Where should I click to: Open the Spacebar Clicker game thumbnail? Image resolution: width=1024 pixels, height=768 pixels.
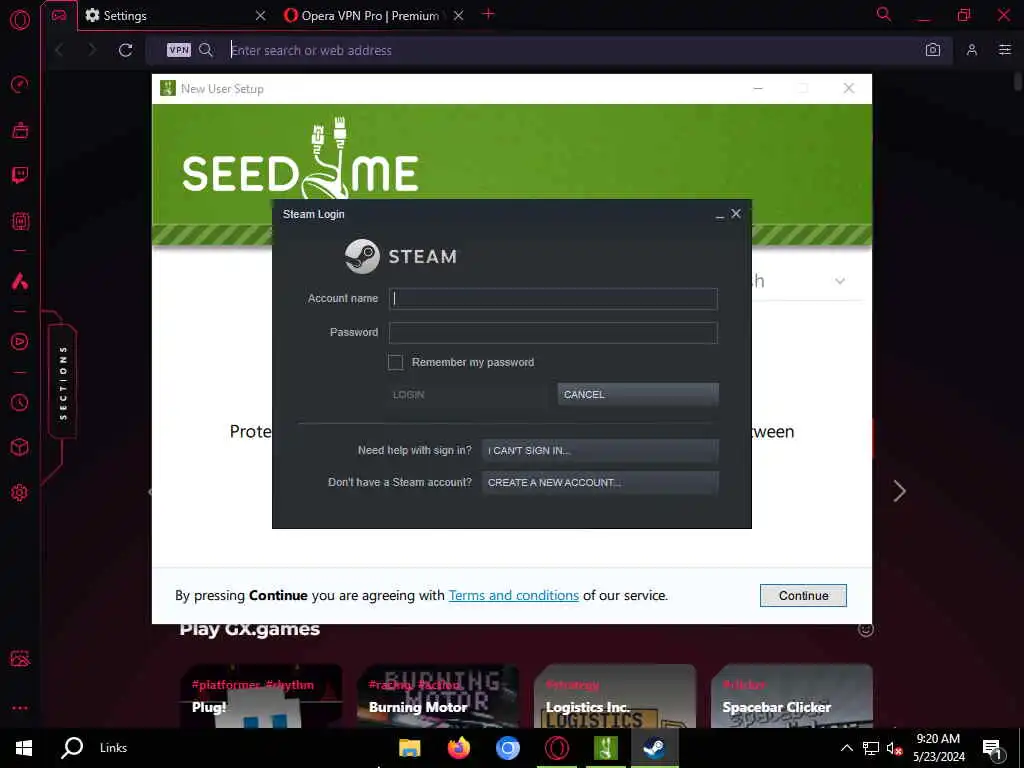(x=792, y=696)
